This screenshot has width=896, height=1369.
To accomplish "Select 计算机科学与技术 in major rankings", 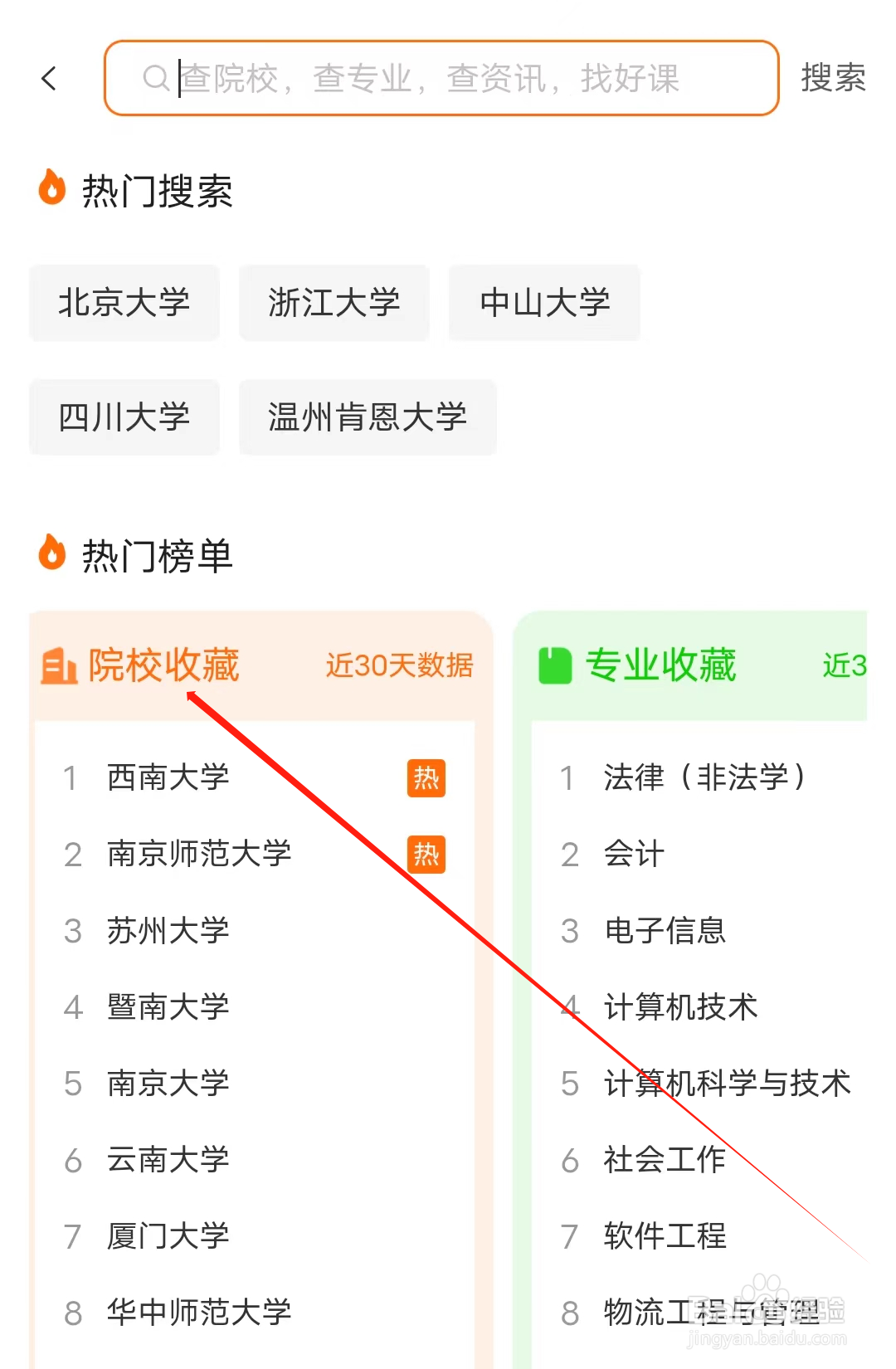I will click(726, 1084).
